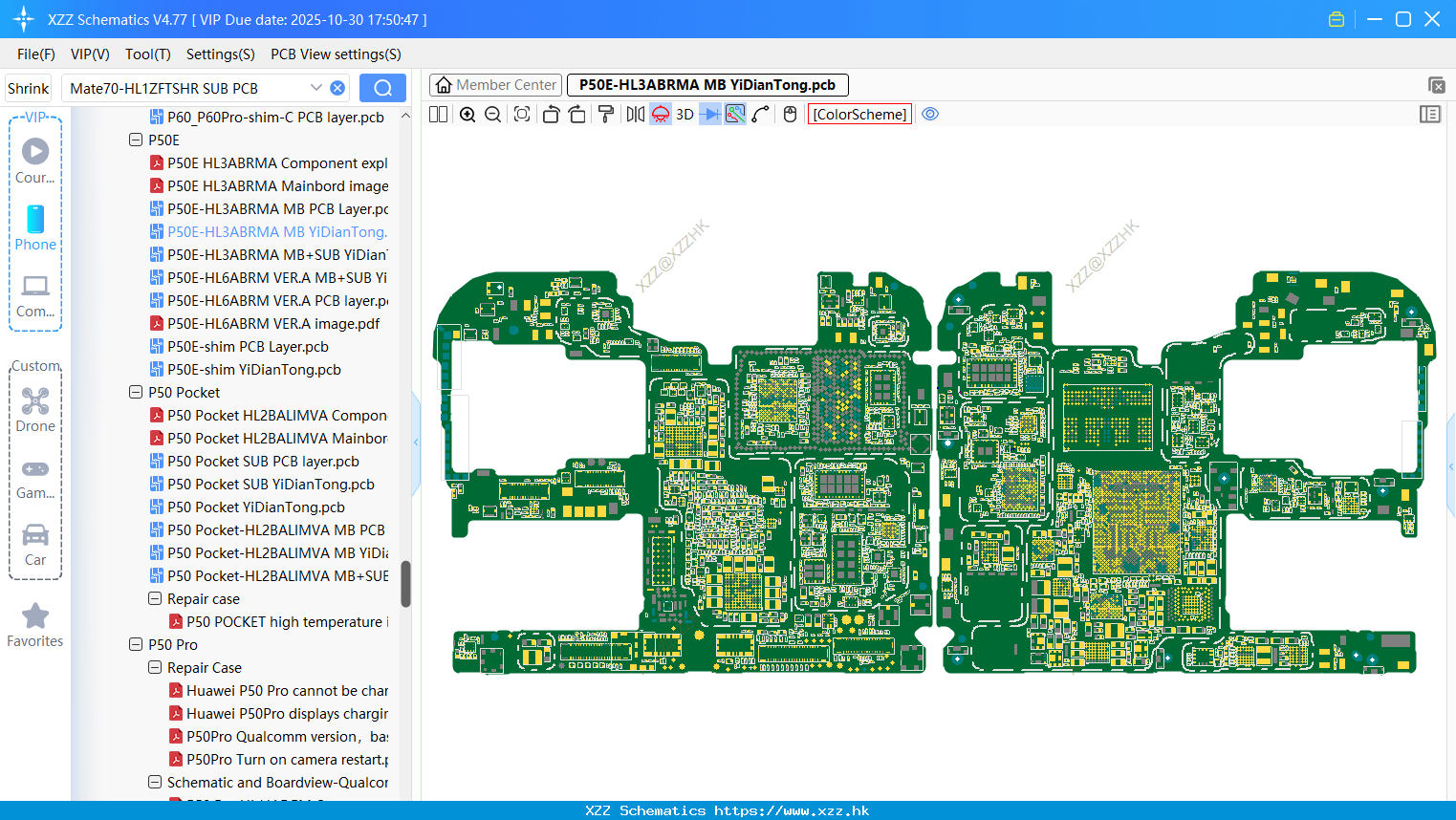Rotate the board clockwise
This screenshot has height=820, width=1456.
pyautogui.click(x=576, y=114)
